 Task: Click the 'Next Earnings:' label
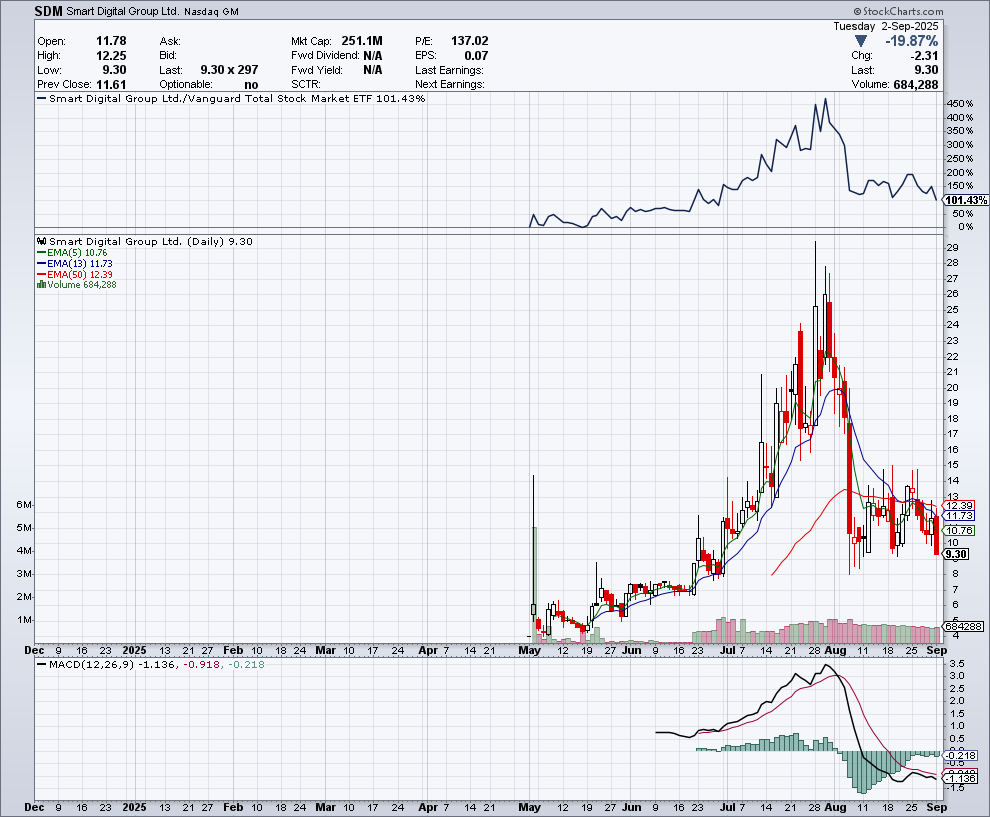[x=450, y=85]
